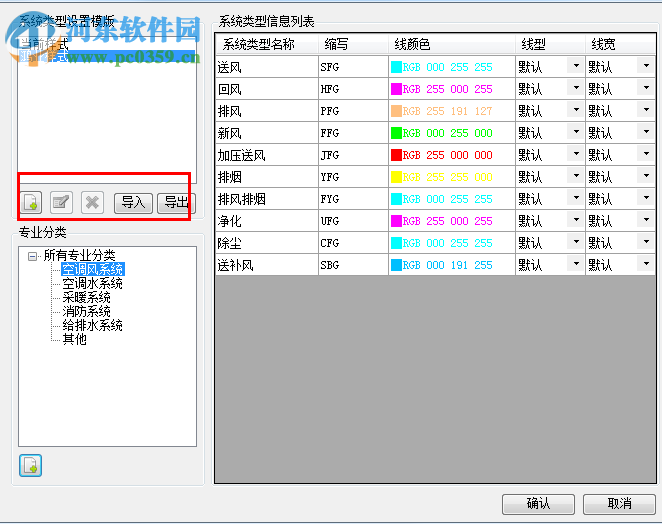Open 线宽 dropdown for 净化 row
The height and width of the screenshot is (524, 662).
646,220
